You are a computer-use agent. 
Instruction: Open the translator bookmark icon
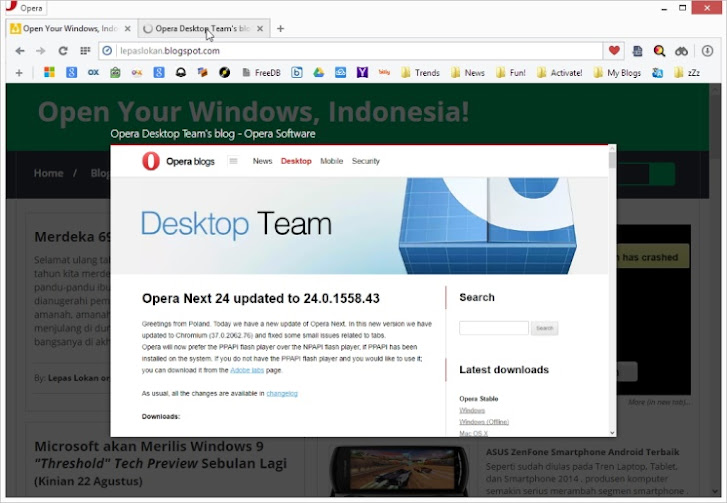tap(657, 73)
